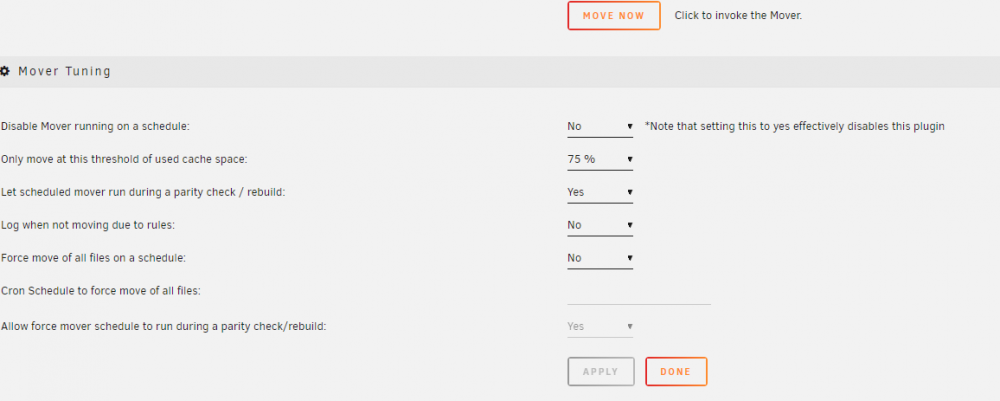The height and width of the screenshot is (401, 1000).
Task: Focus the Cron Schedule input field
Action: tap(639, 294)
